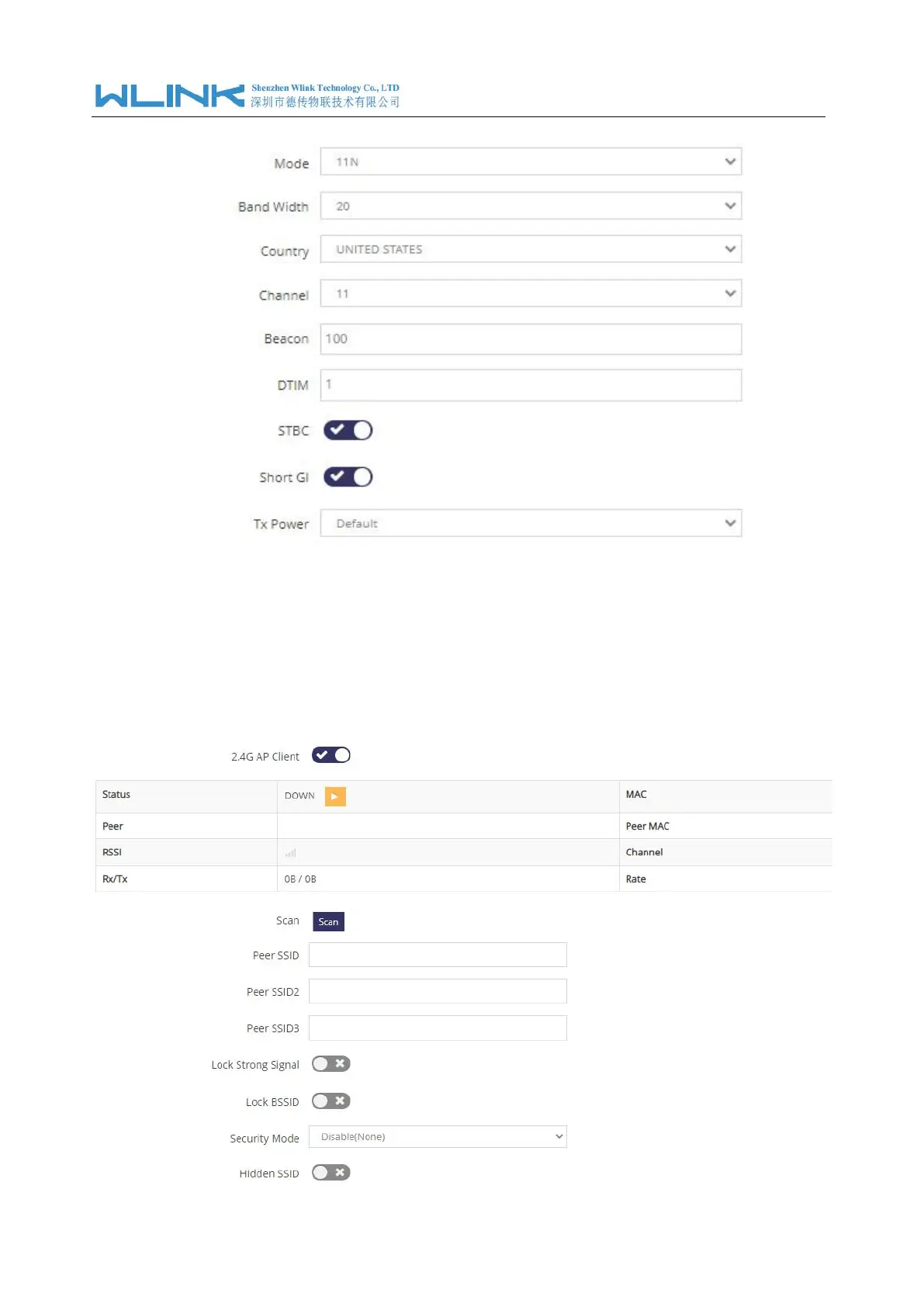Open the Mode dropdown showing 11N
This screenshot has height=1307, width=924.
click(531, 161)
